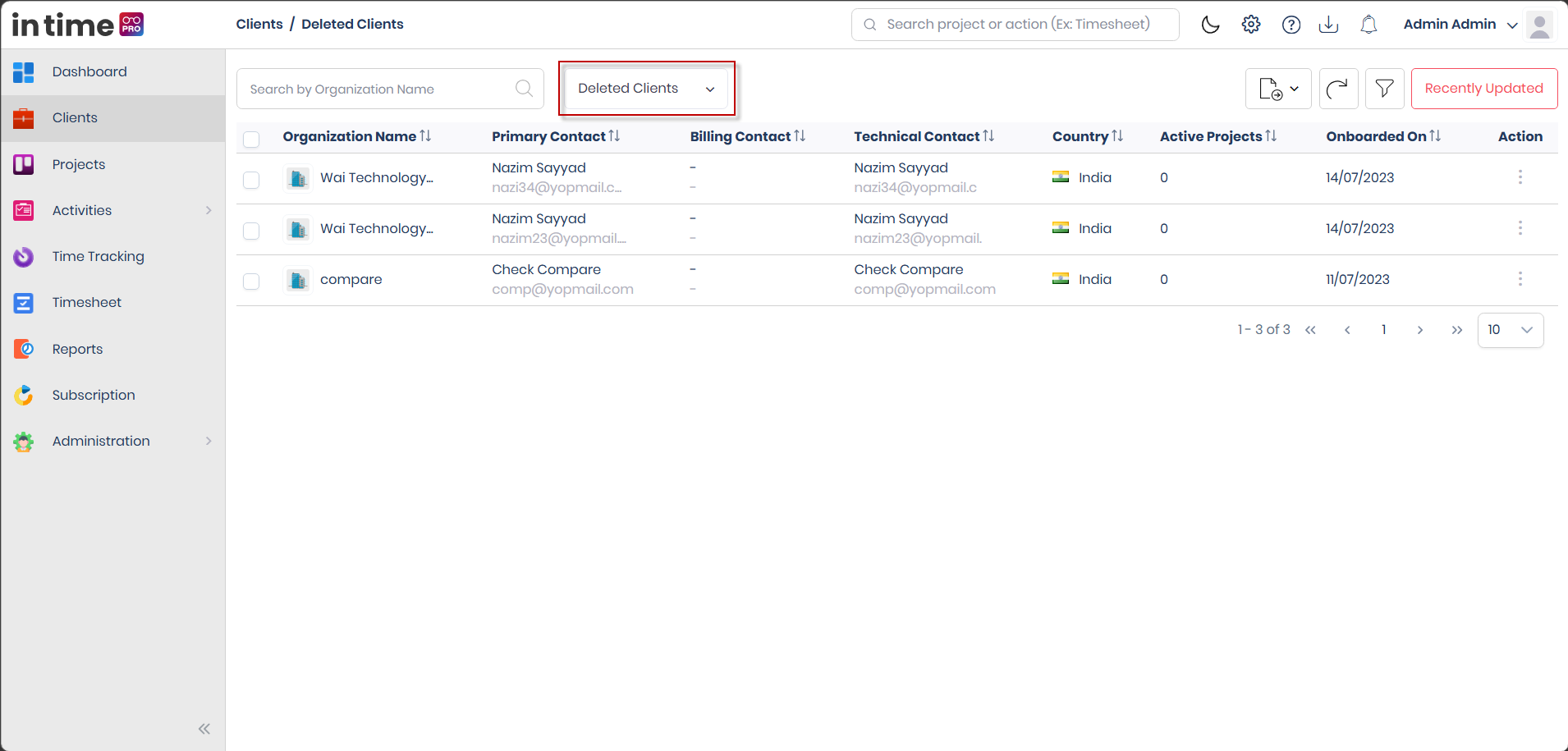The height and width of the screenshot is (751, 1568).
Task: Toggle the select-all header checkbox
Action: tap(251, 139)
